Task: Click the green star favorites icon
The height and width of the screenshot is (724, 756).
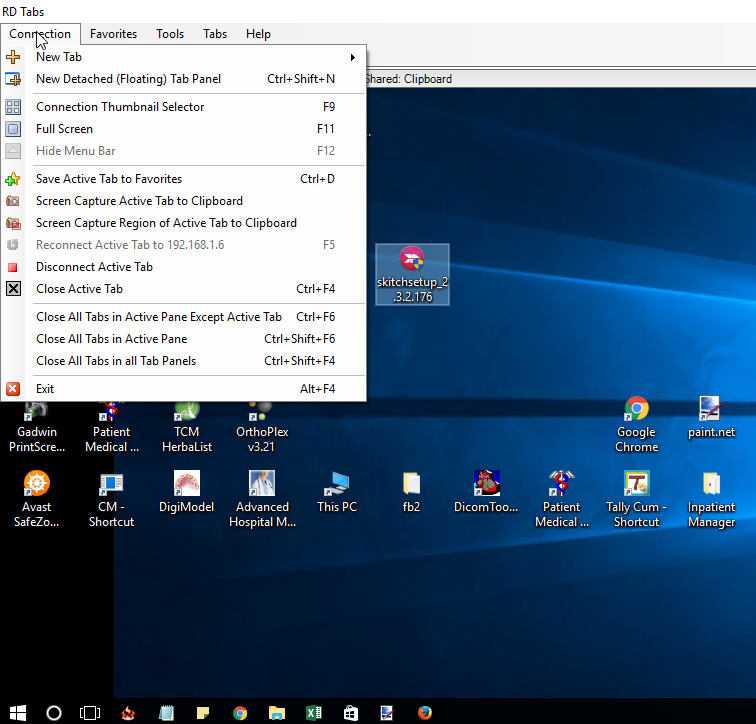Action: pyautogui.click(x=13, y=179)
